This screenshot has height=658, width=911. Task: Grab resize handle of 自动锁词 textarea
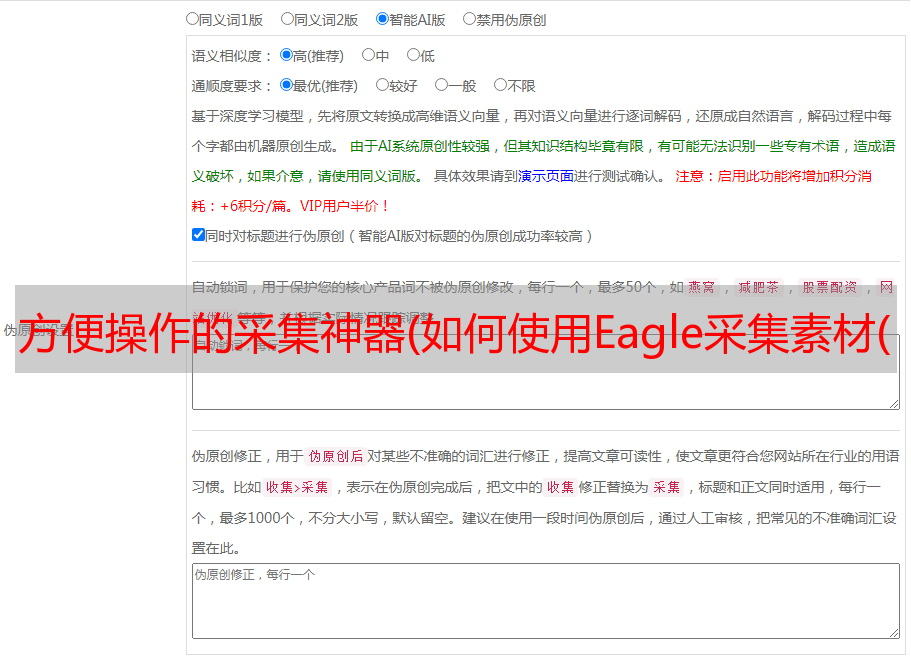click(894, 404)
